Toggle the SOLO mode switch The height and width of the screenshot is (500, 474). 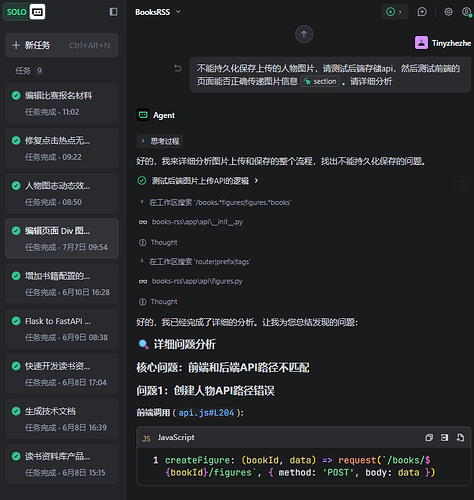[24, 12]
